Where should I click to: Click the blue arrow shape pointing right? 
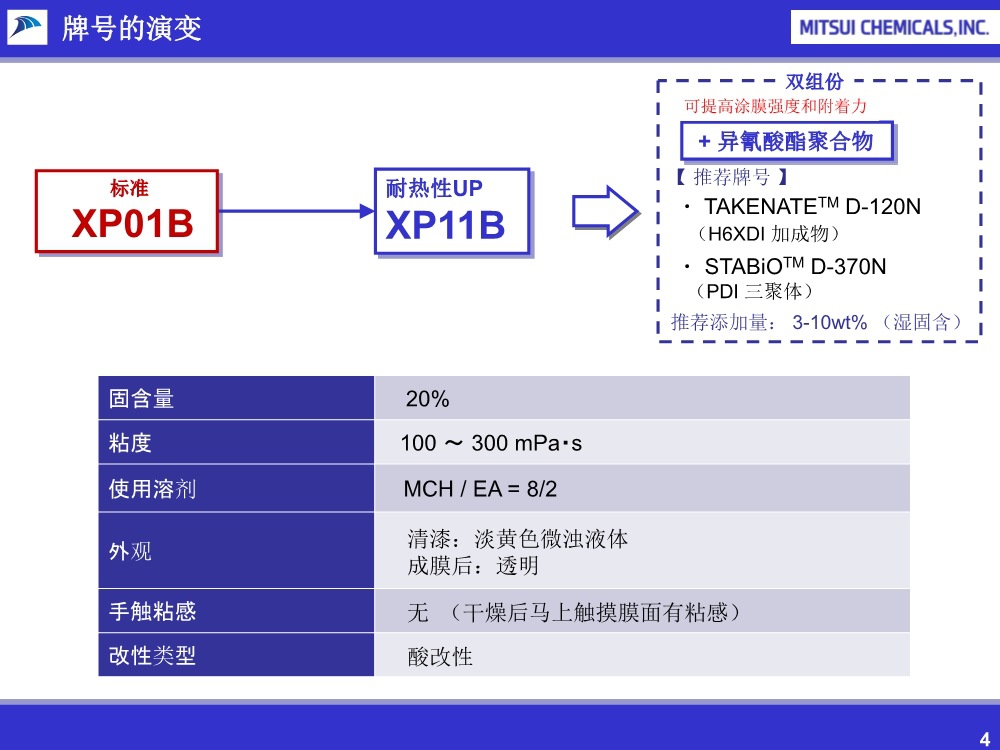point(602,210)
